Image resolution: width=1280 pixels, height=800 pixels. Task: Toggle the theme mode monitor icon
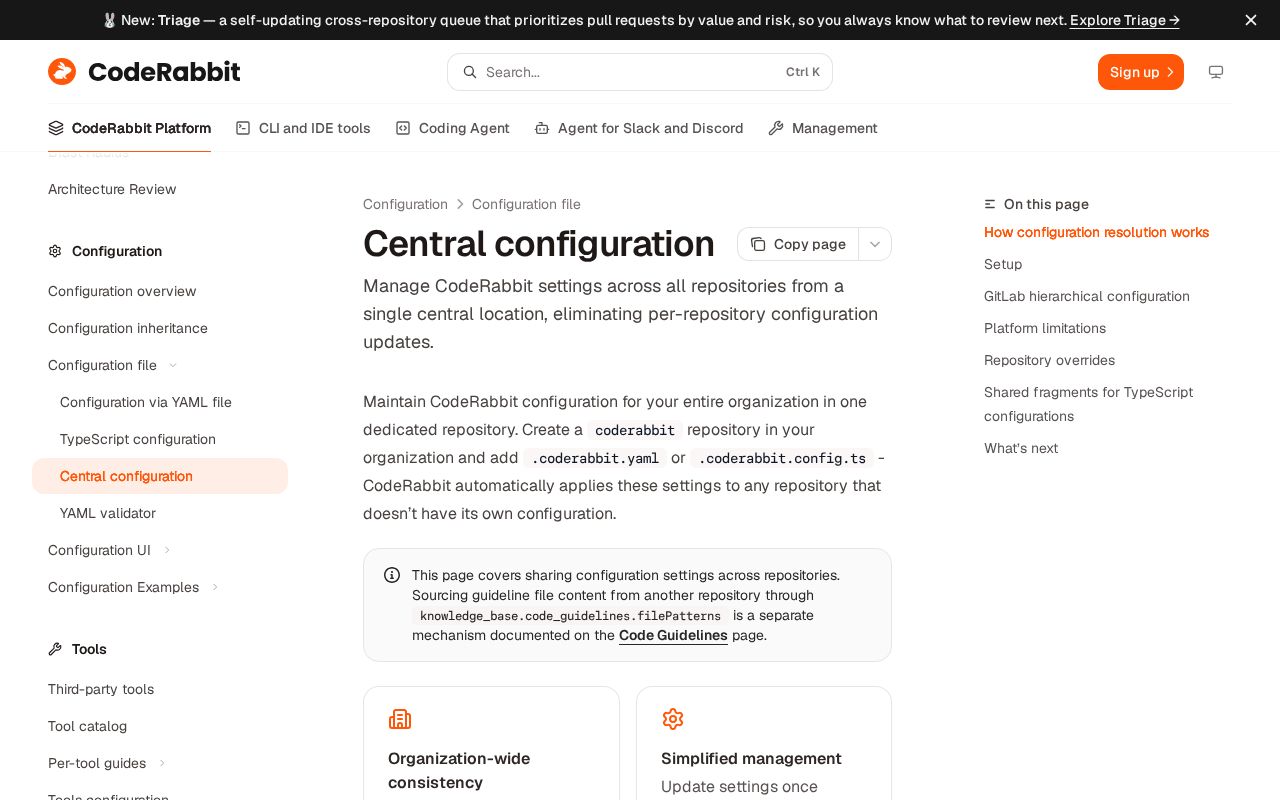(x=1216, y=72)
